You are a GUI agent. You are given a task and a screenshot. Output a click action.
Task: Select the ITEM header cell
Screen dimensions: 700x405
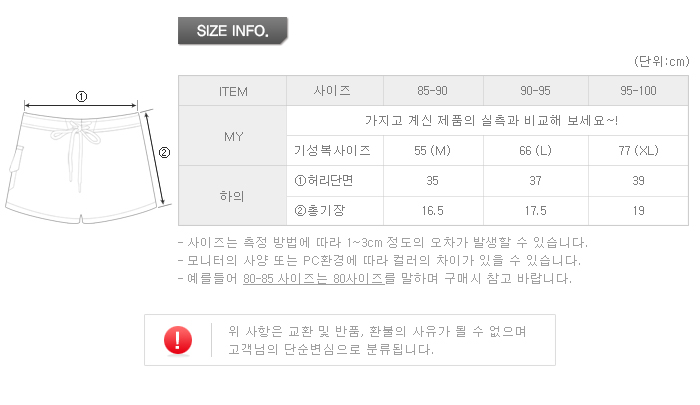pos(232,91)
